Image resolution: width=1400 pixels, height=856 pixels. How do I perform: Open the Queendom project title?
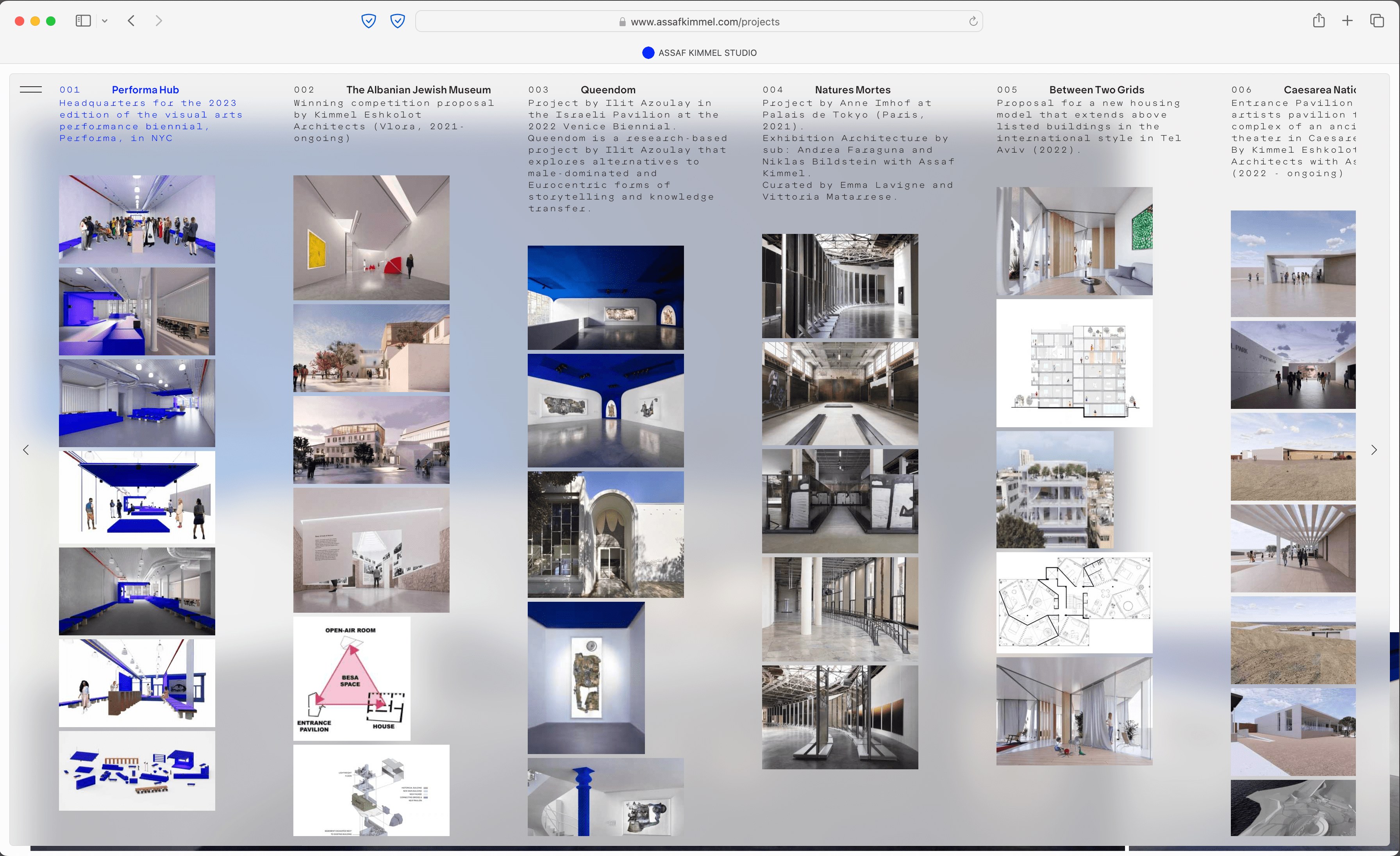[608, 90]
